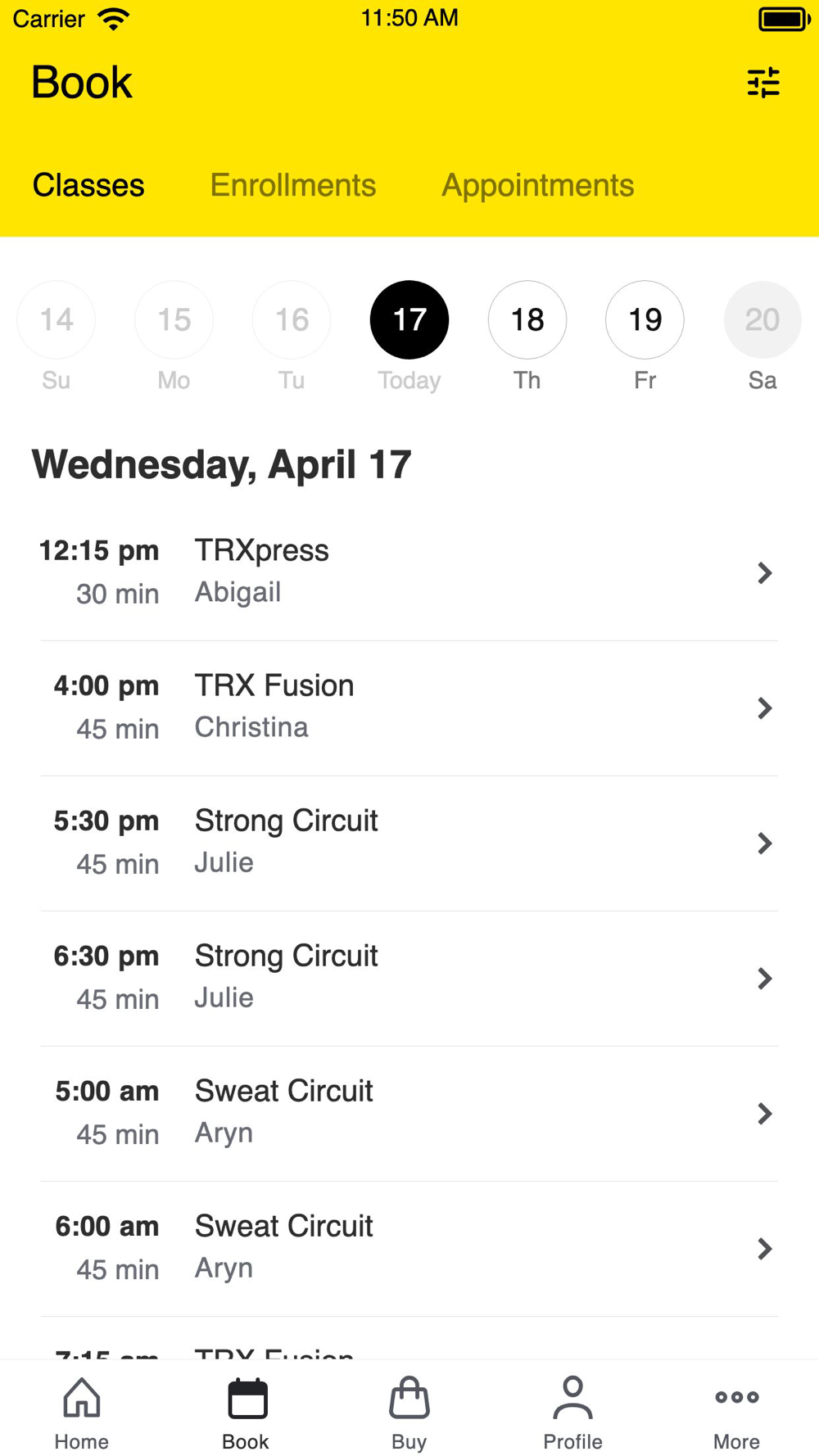
Task: Select the Classes tab
Action: click(88, 186)
